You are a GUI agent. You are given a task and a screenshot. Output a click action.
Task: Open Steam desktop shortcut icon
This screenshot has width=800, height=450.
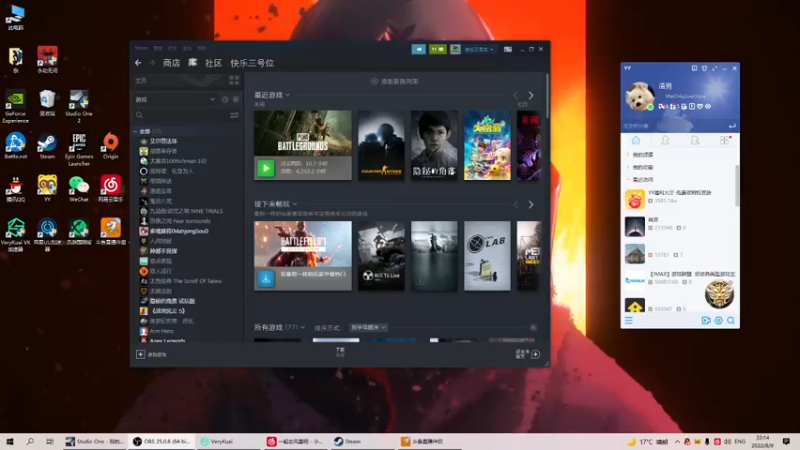(x=47, y=147)
